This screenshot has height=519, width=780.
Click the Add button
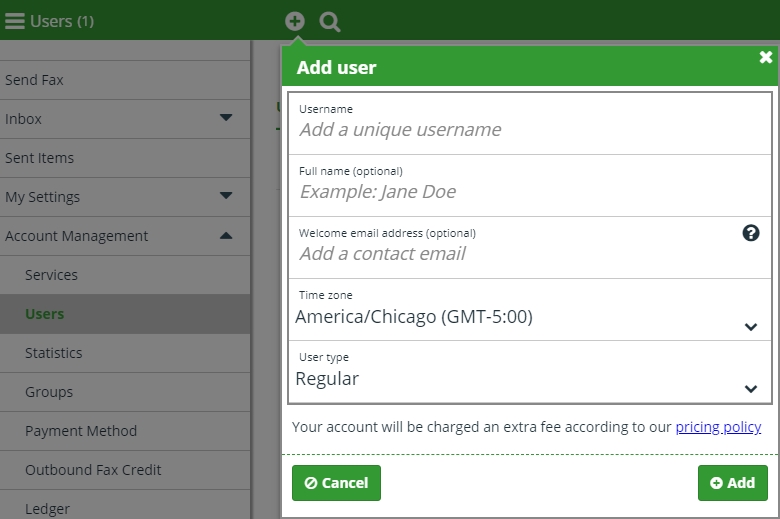tap(733, 483)
